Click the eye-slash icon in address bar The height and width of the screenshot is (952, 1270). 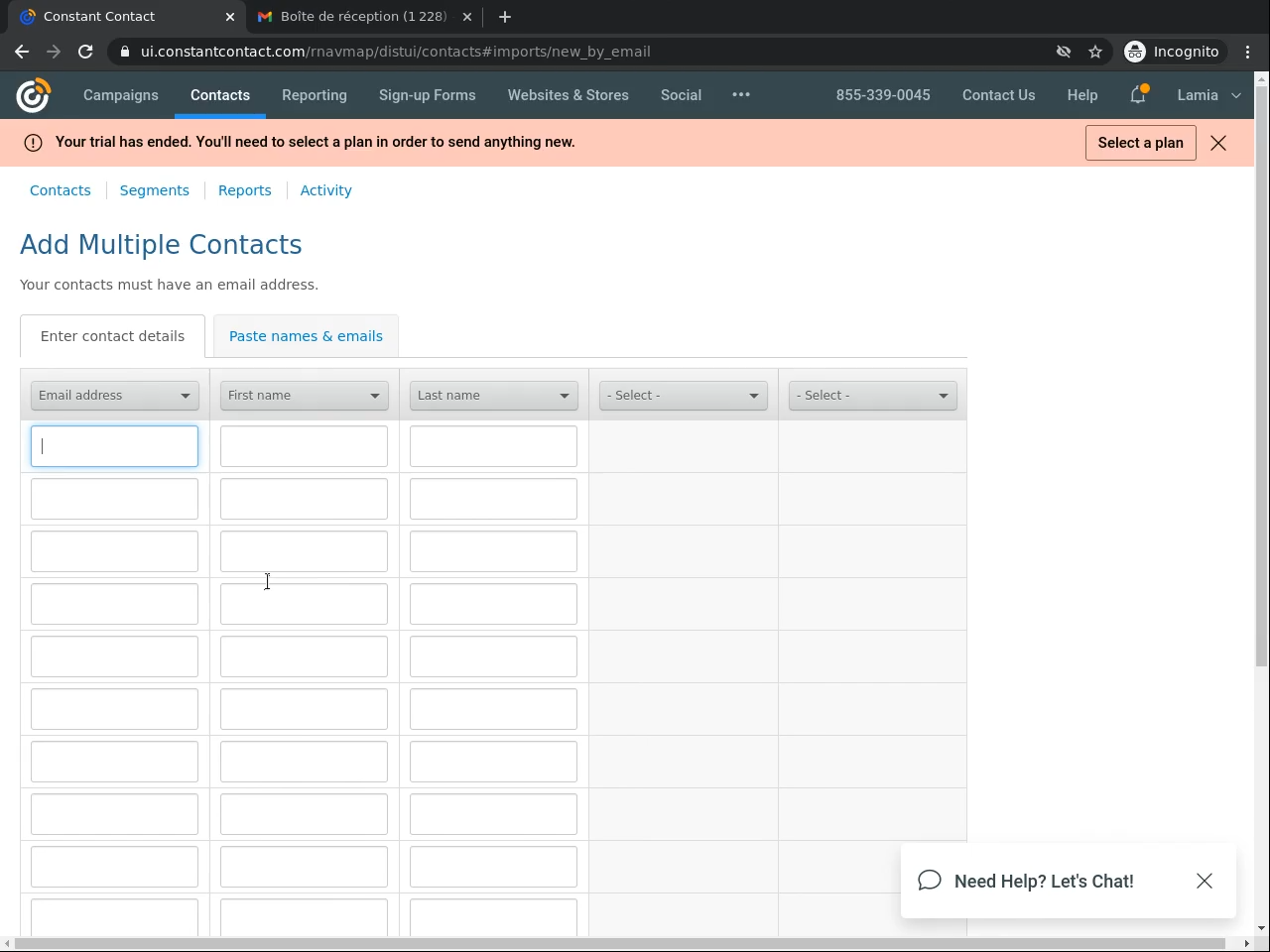(x=1064, y=52)
